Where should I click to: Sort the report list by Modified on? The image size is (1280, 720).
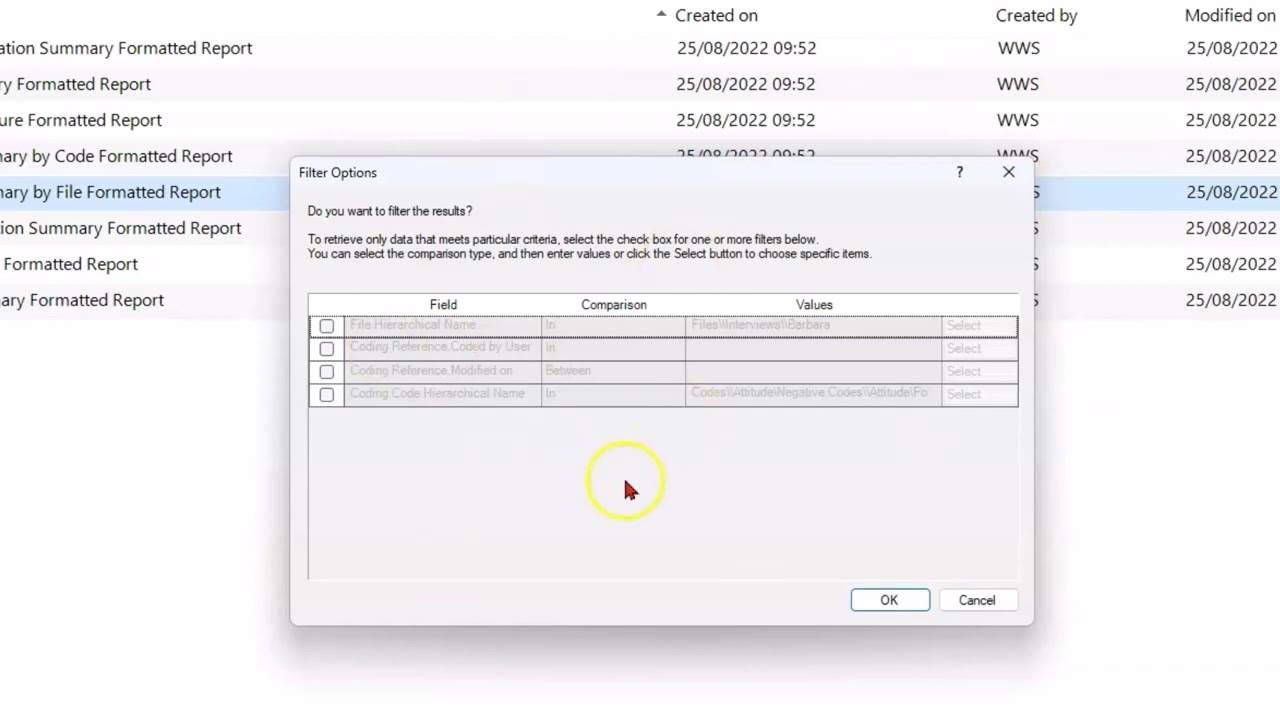1231,15
